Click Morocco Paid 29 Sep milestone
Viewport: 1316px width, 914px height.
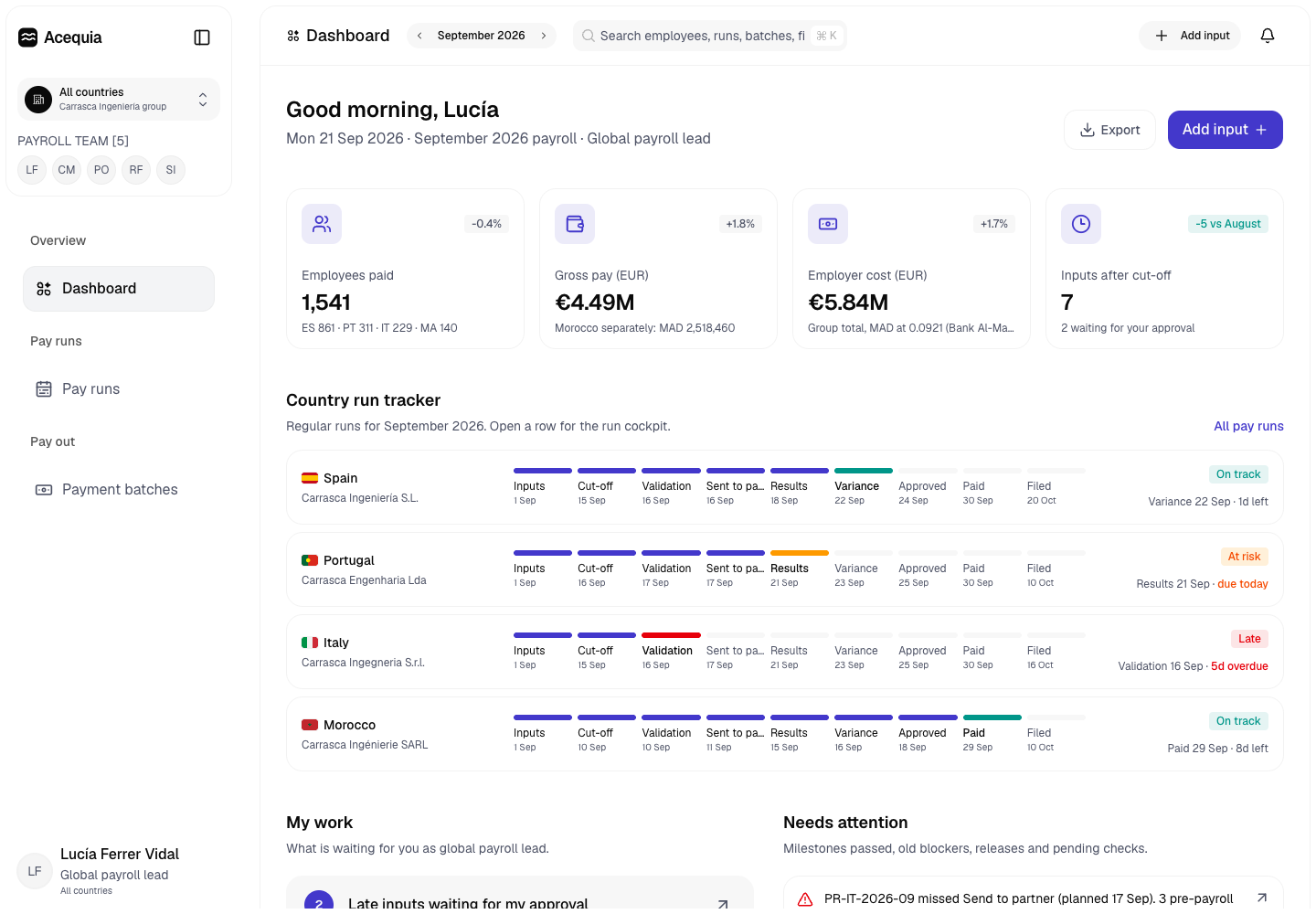coord(992,731)
